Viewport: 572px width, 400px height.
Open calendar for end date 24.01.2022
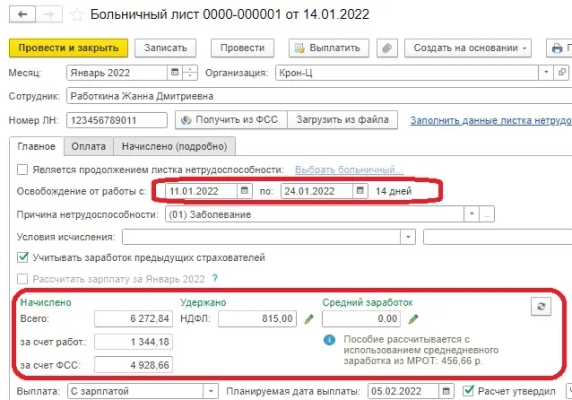click(360, 191)
